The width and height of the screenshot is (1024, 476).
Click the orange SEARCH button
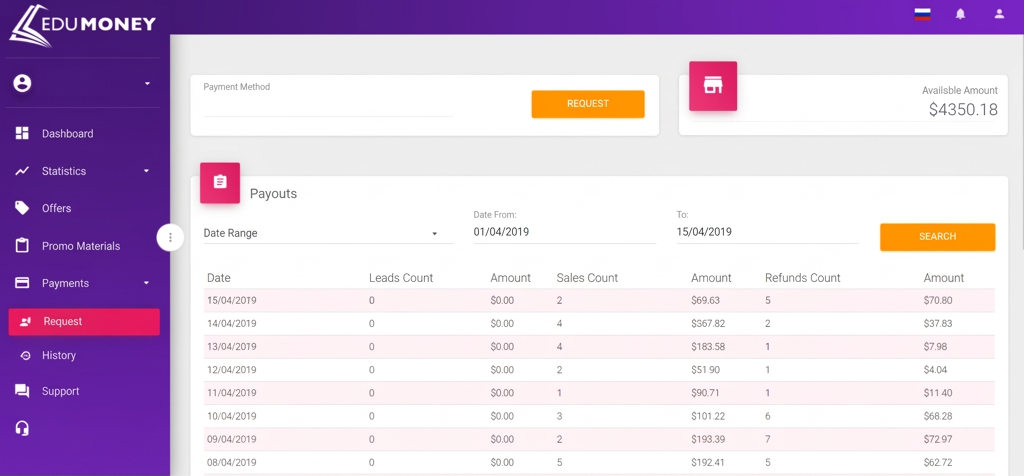click(x=937, y=237)
